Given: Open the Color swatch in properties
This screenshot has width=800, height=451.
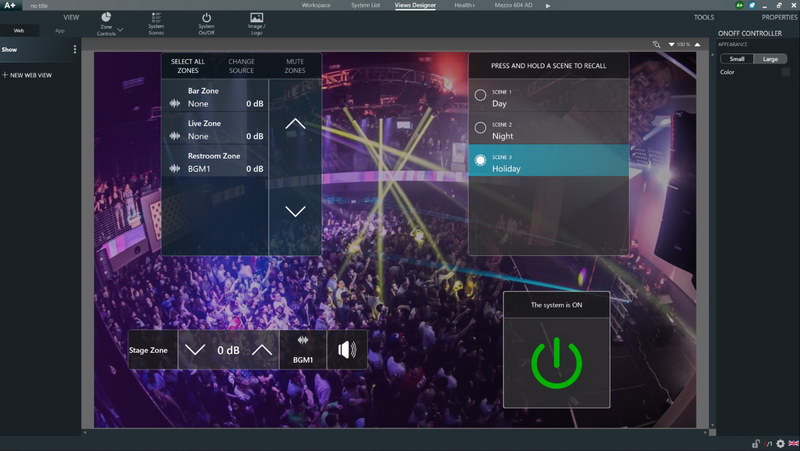Looking at the screenshot, I should click(786, 72).
